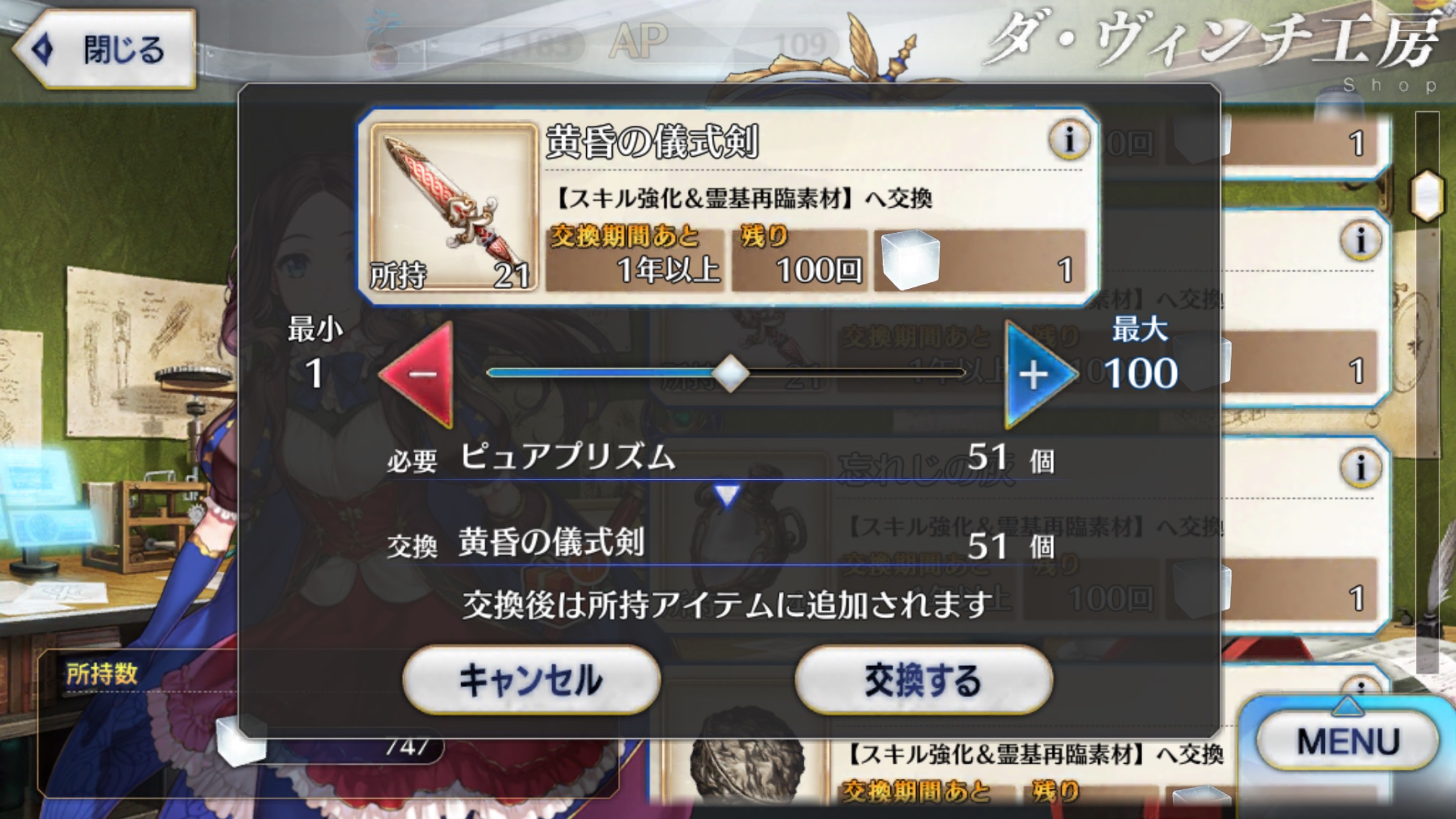
Task: Open the info icon on the second shop item
Action: click(1360, 239)
